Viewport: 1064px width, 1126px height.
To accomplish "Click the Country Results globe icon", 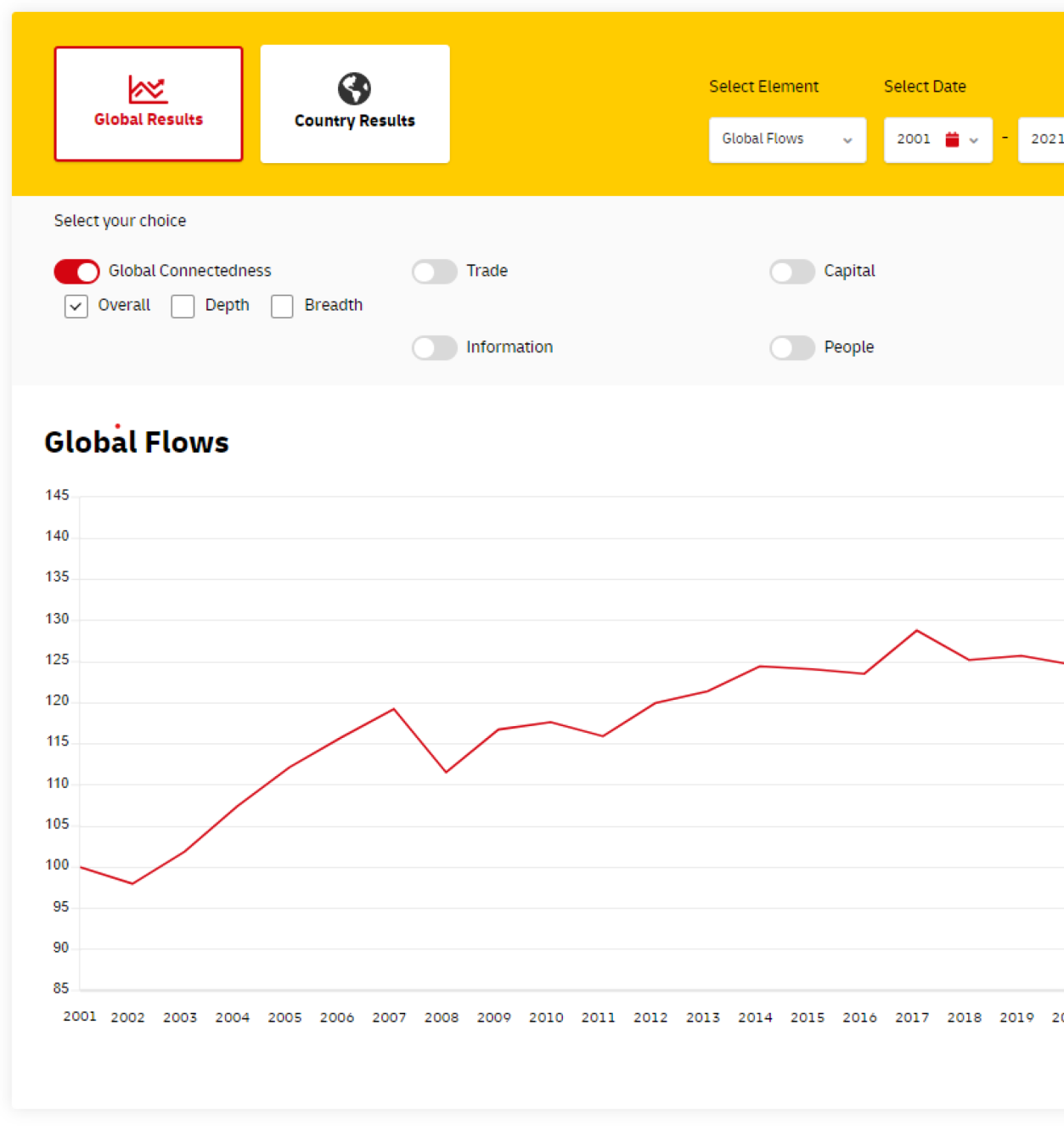I will tap(354, 88).
